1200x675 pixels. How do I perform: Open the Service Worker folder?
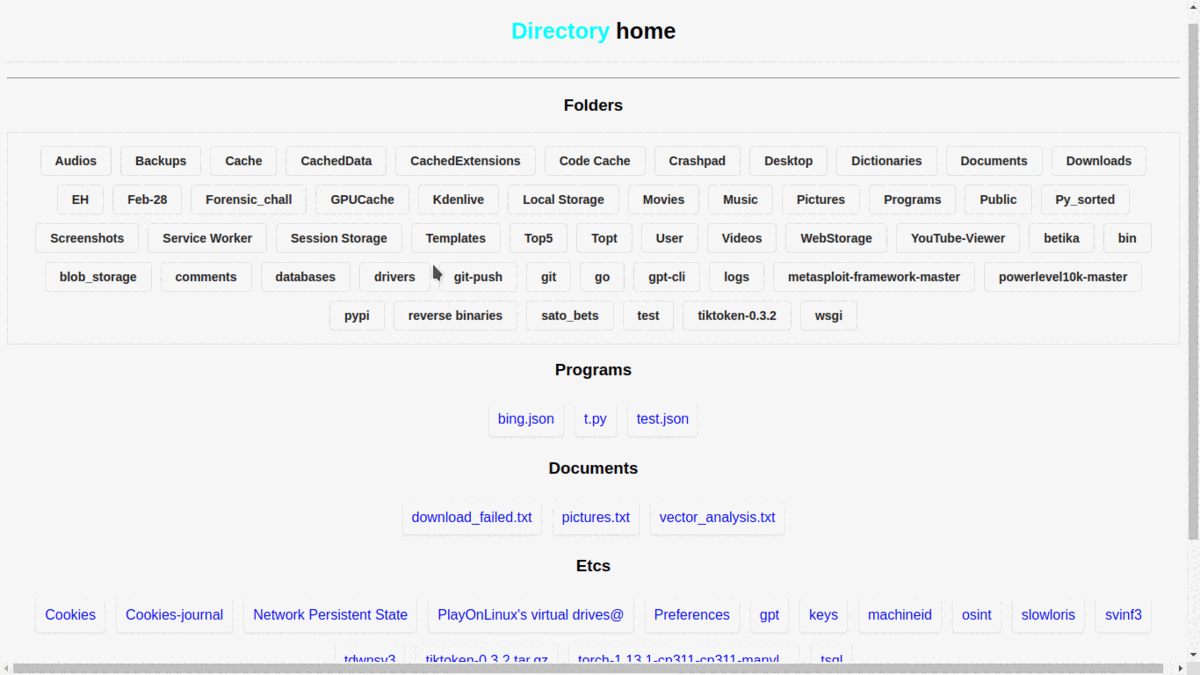[207, 239]
